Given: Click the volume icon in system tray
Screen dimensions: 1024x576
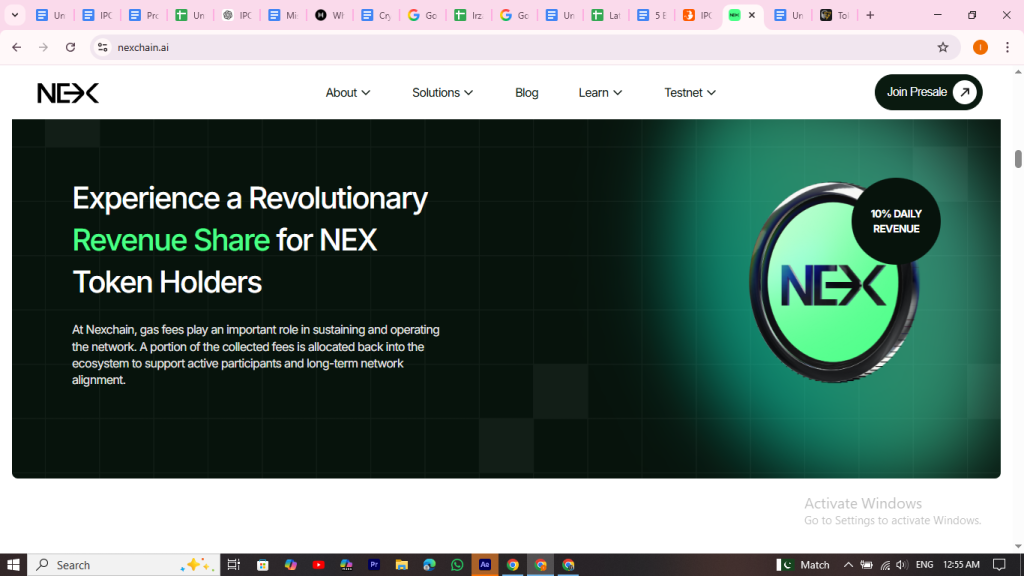Looking at the screenshot, I should [901, 565].
